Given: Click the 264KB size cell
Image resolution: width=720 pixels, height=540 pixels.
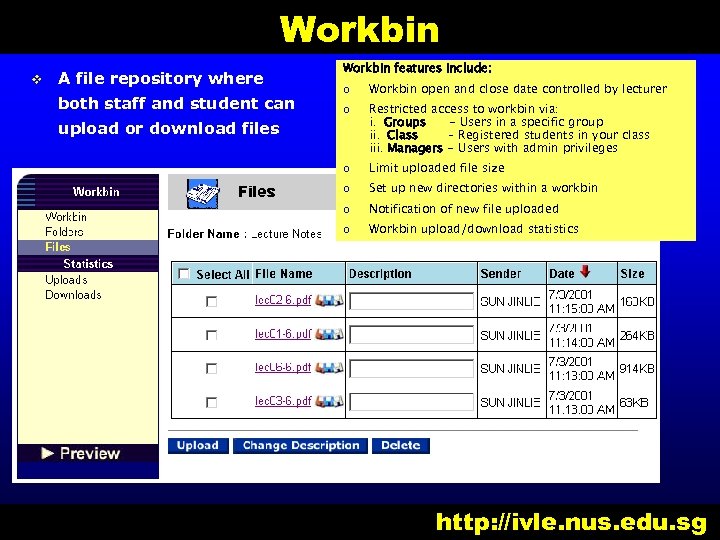Looking at the screenshot, I should click(637, 335).
